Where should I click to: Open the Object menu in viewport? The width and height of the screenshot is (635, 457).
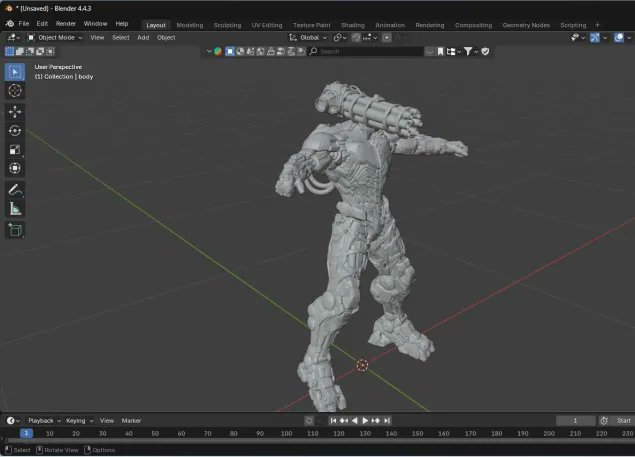point(166,38)
